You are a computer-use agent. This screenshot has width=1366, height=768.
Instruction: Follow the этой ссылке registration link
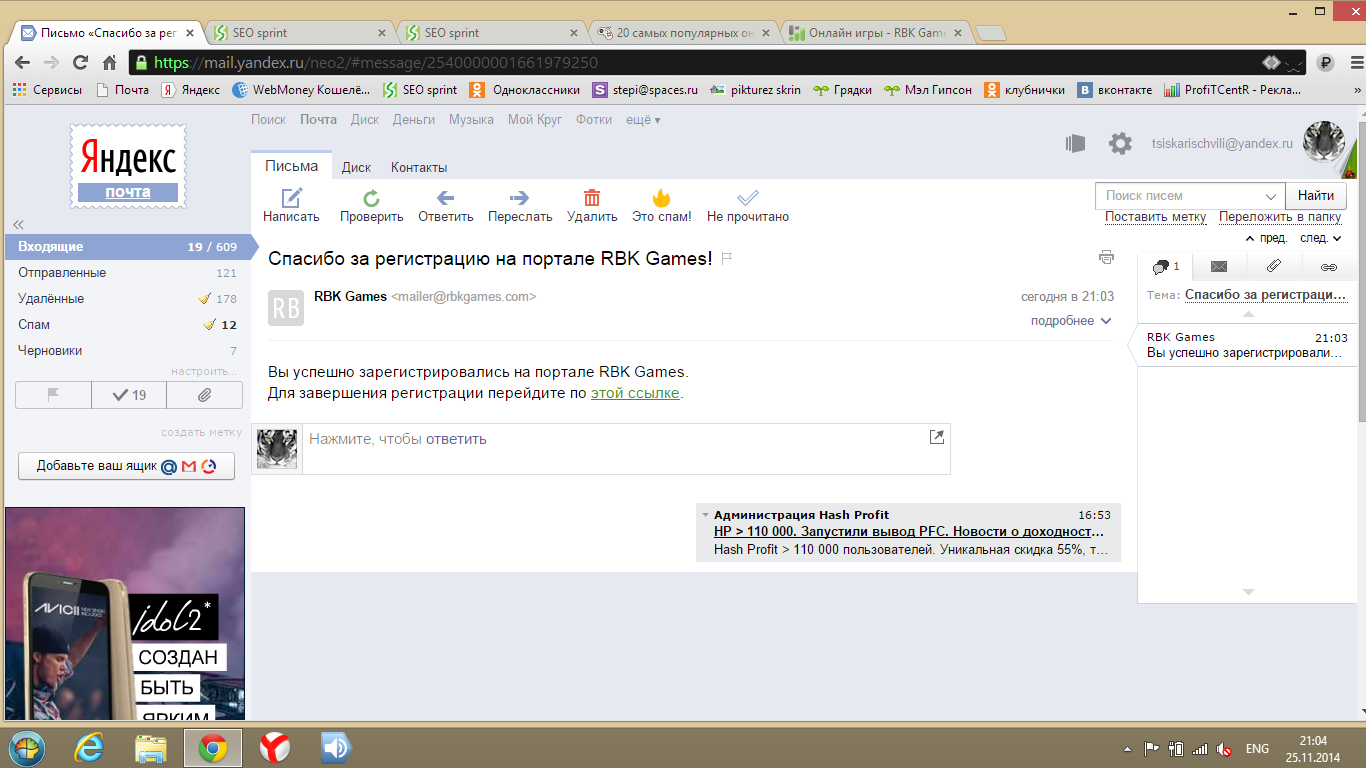pyautogui.click(x=635, y=393)
